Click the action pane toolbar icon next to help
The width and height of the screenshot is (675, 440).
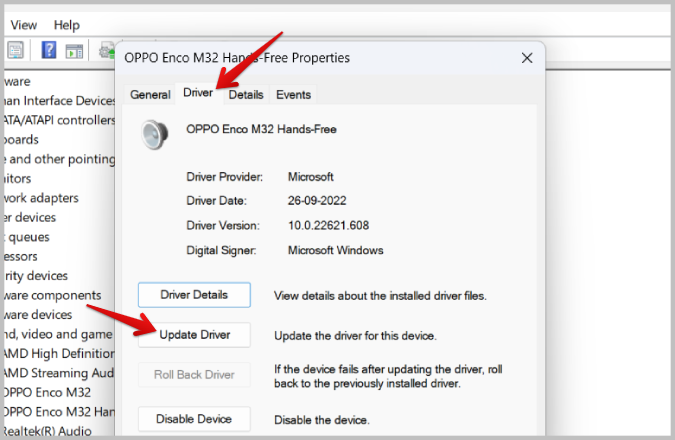click(x=74, y=51)
